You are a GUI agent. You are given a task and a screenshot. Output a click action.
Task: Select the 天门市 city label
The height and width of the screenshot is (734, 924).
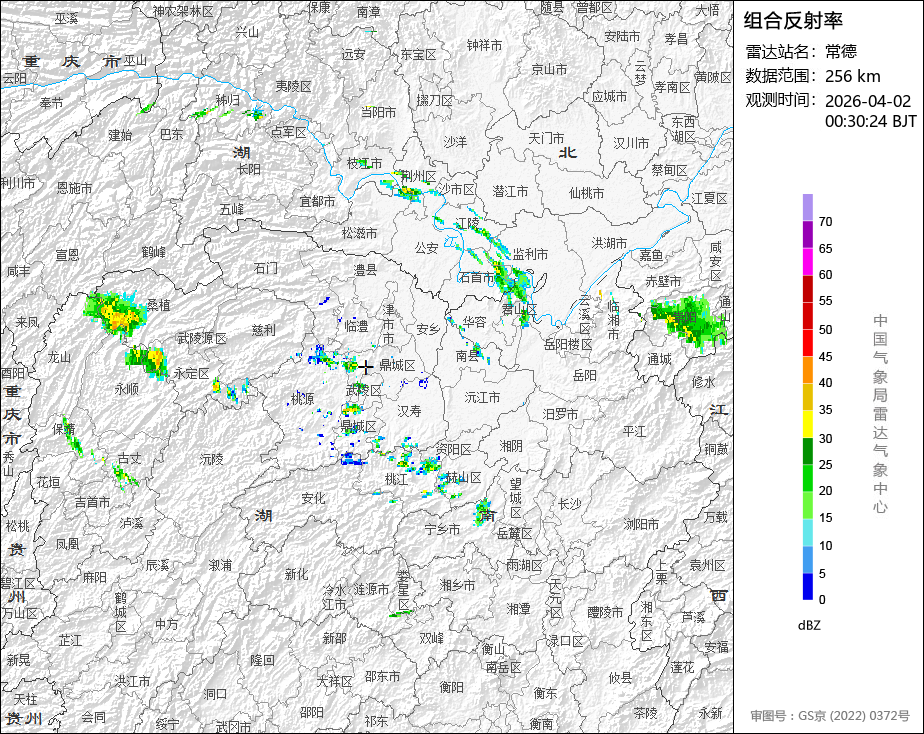546,138
